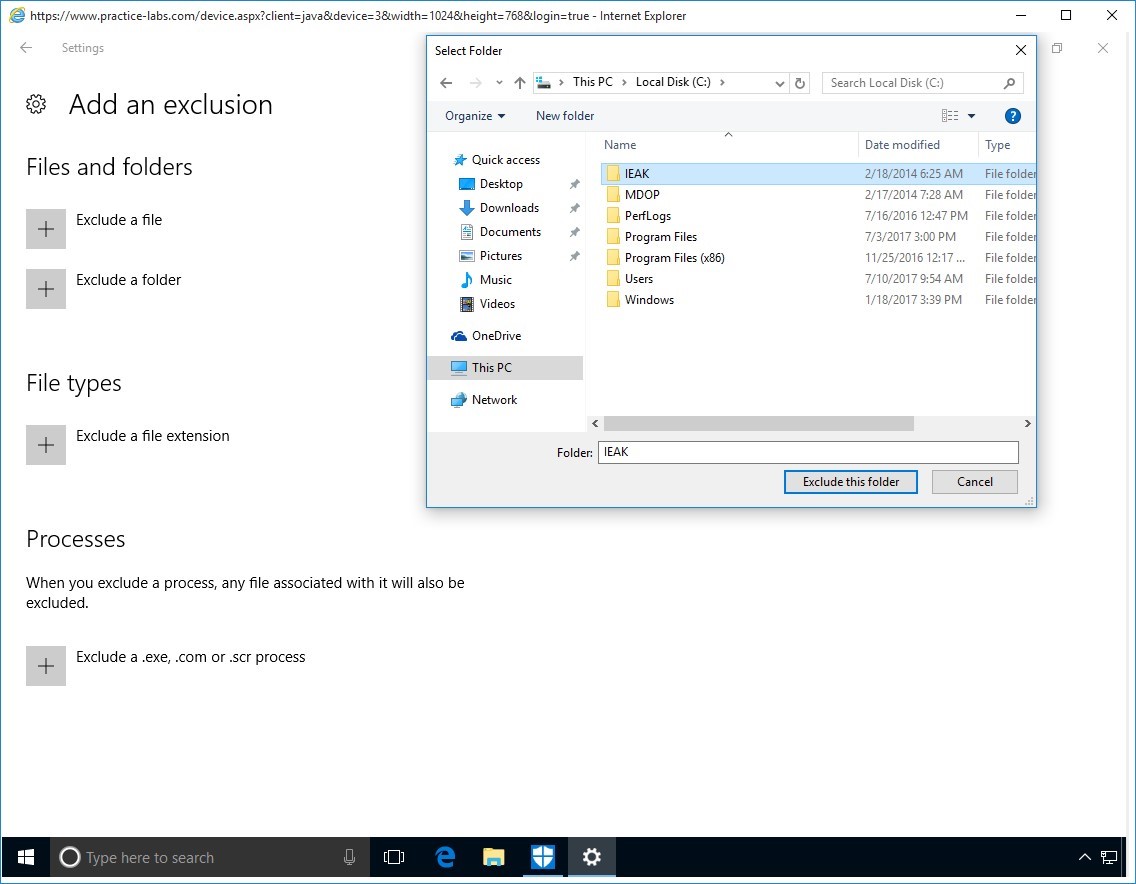Image resolution: width=1136 pixels, height=884 pixels.
Task: Click the Help question mark icon
Action: click(x=1012, y=116)
